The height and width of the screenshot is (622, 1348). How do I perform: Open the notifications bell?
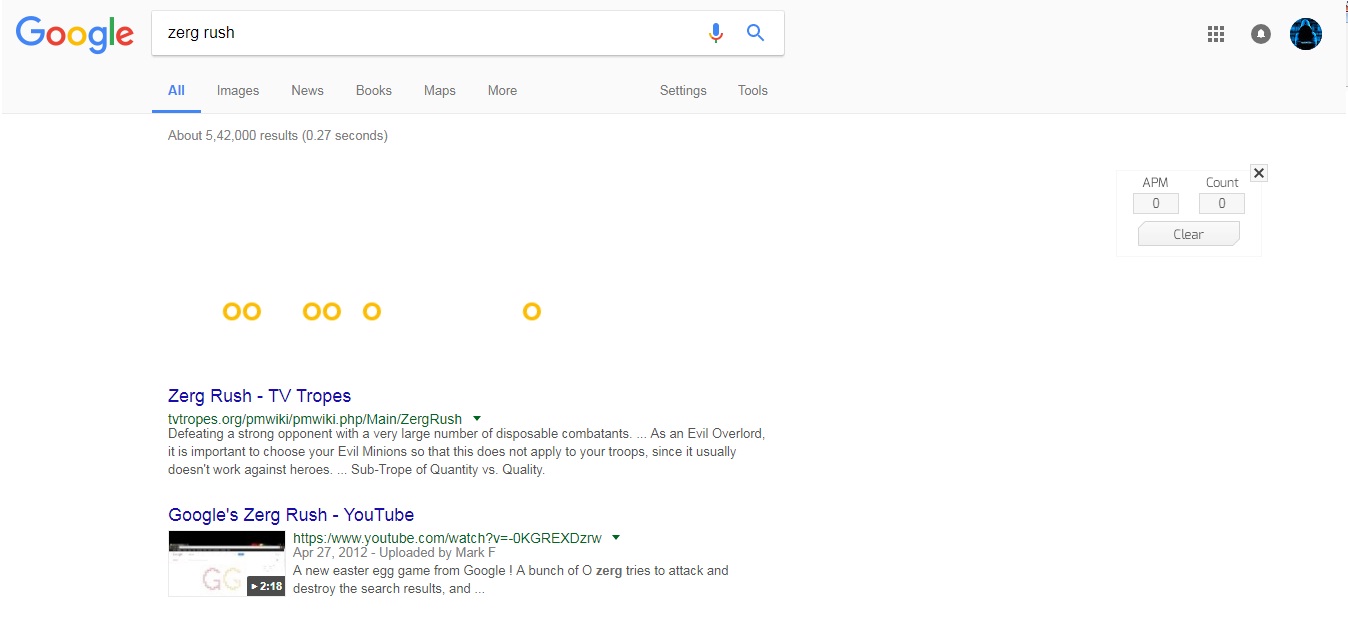[1261, 34]
